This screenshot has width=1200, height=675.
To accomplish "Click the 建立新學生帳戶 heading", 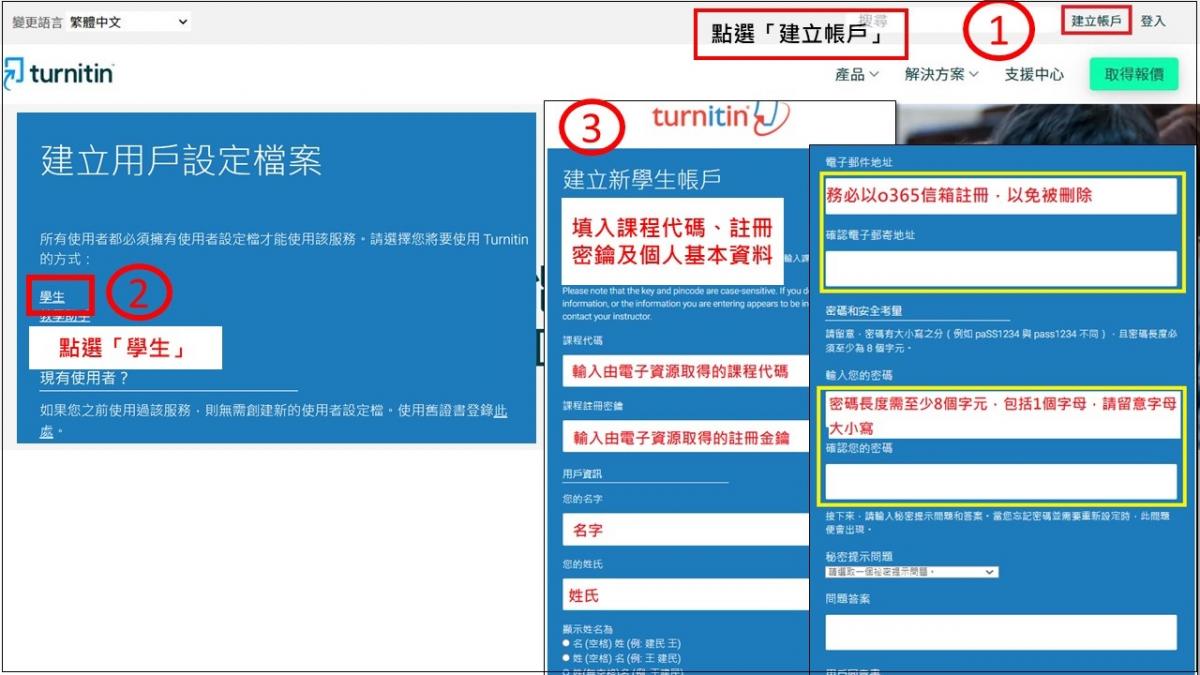I will coord(642,180).
